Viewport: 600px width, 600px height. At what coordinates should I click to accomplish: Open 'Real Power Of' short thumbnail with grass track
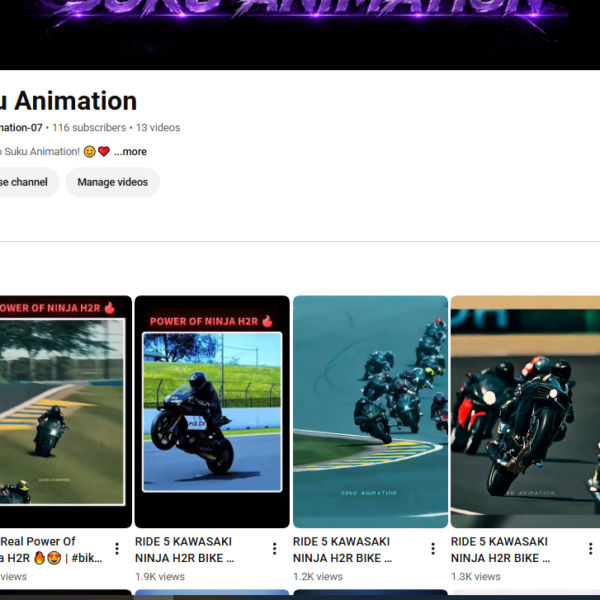pyautogui.click(x=66, y=412)
